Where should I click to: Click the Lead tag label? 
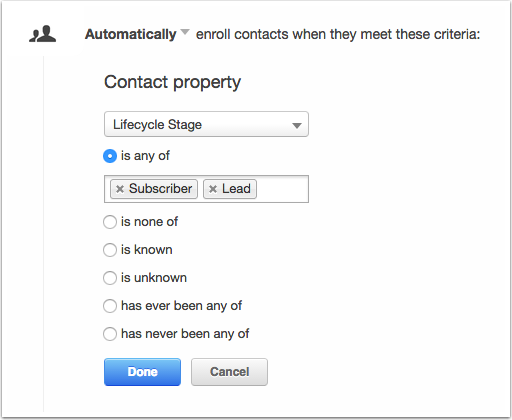236,189
